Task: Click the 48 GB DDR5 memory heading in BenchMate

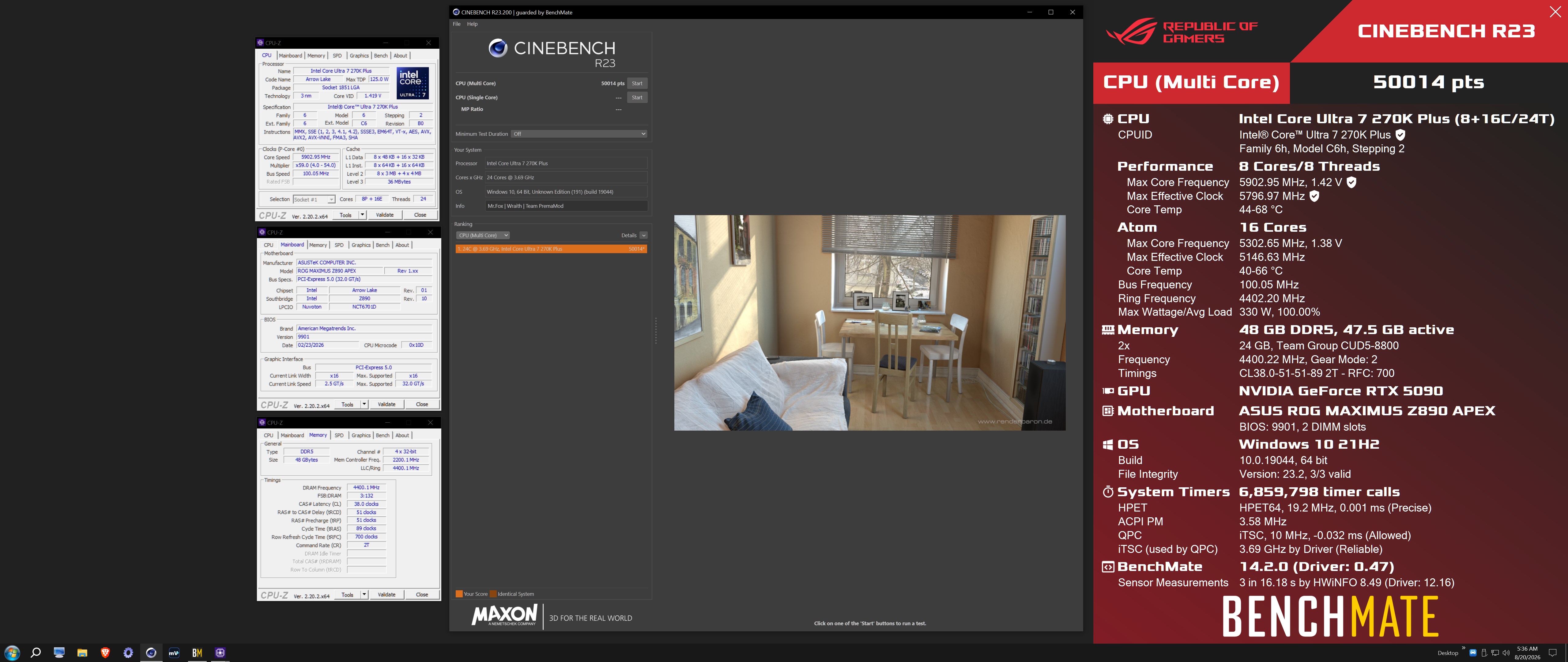Action: [1346, 330]
